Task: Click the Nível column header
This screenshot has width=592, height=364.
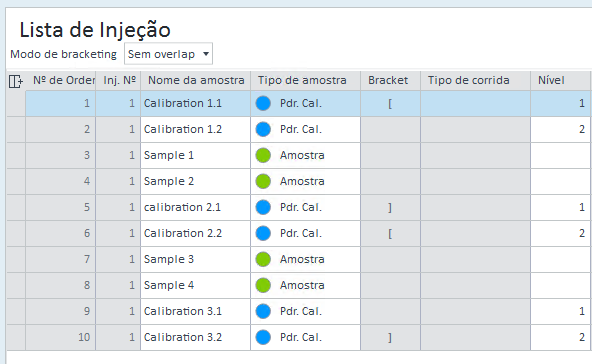Action: pyautogui.click(x=560, y=80)
